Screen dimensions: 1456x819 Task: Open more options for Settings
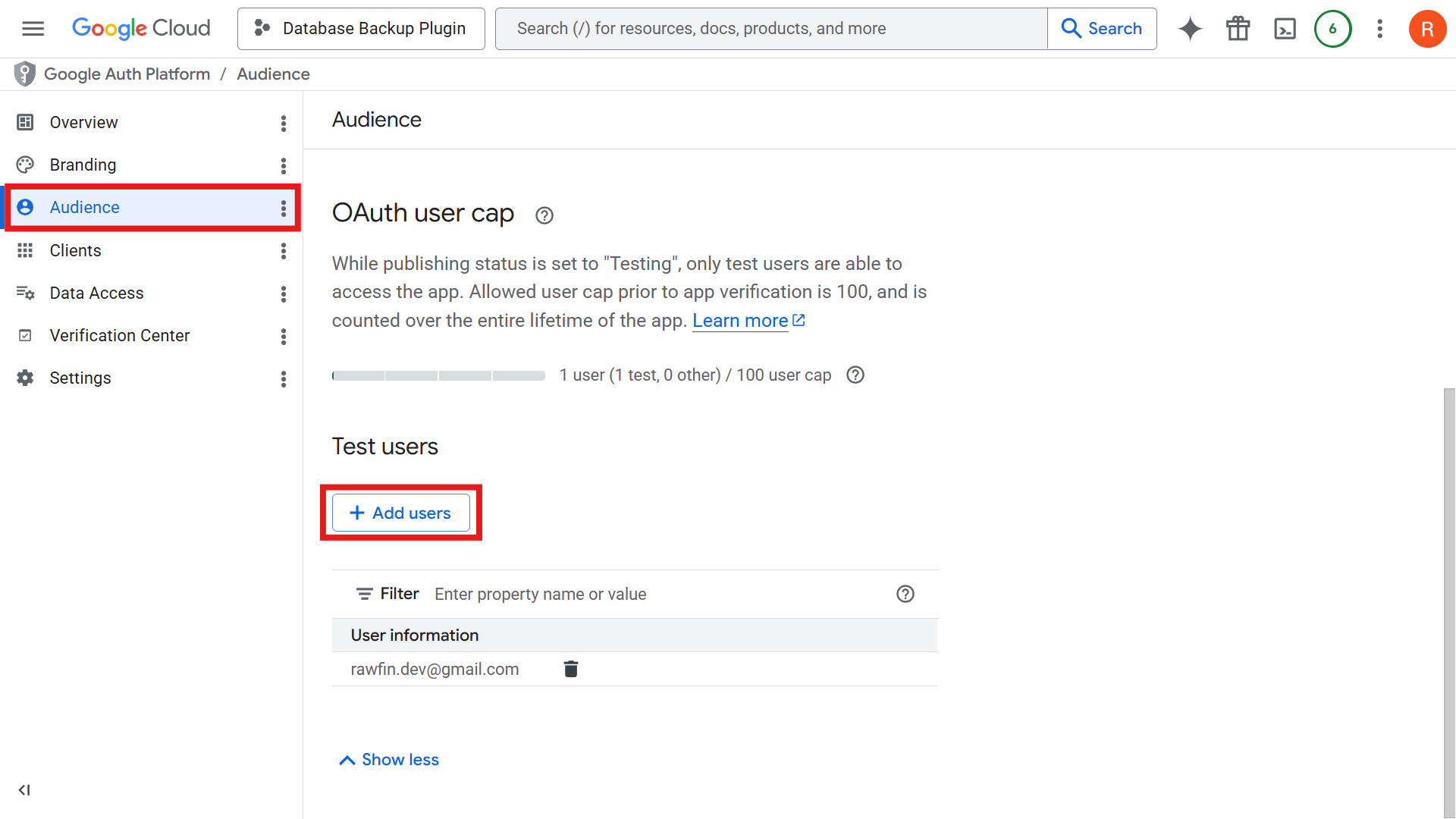(284, 378)
